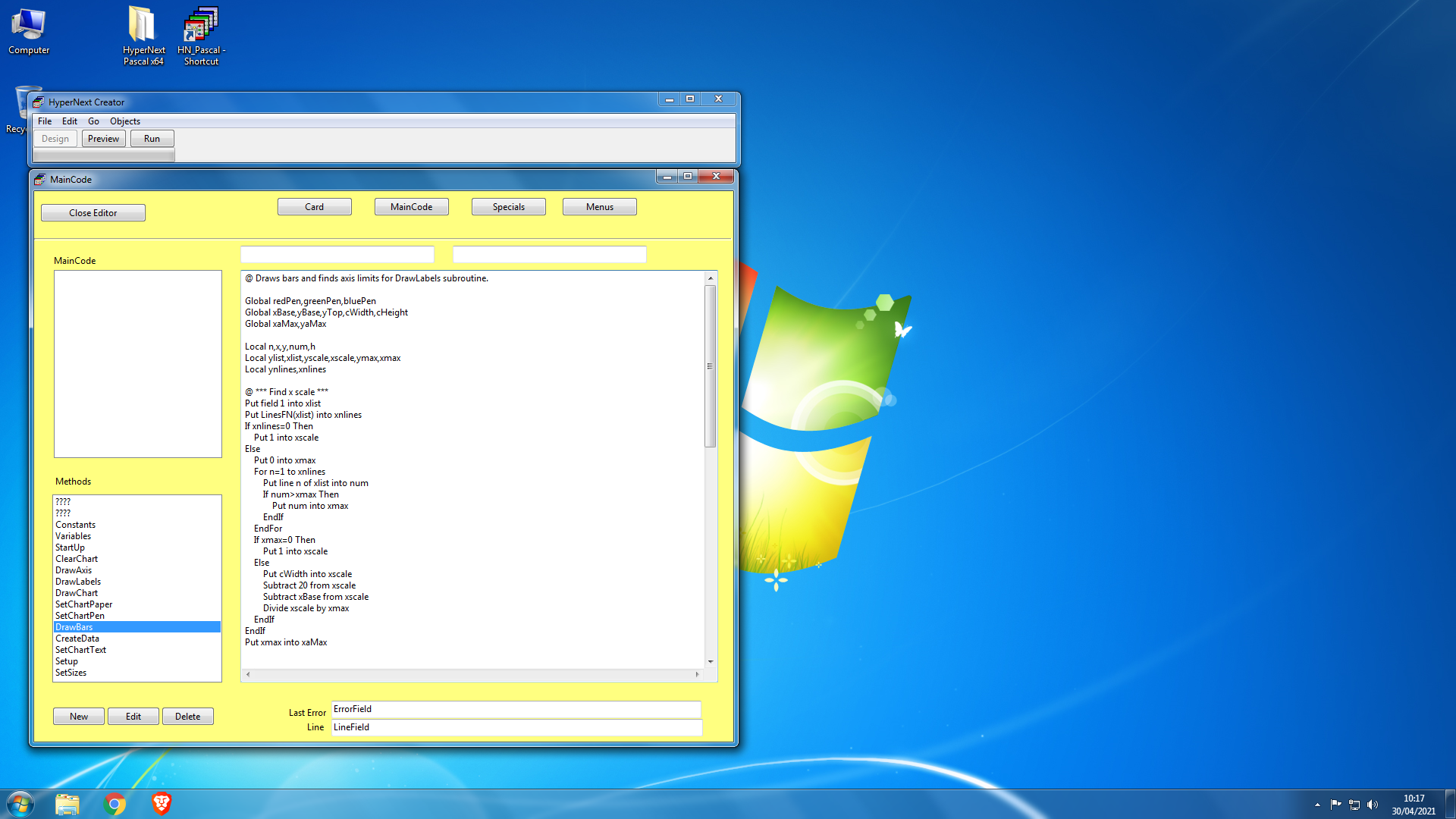
Task: Click the Close Editor button
Action: pos(93,213)
